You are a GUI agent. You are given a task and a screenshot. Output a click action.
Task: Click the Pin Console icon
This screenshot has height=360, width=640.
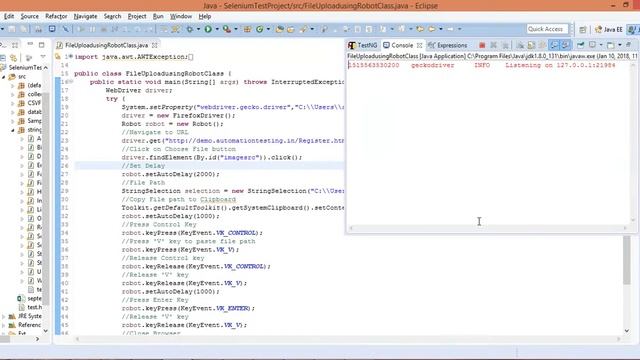point(580,45)
